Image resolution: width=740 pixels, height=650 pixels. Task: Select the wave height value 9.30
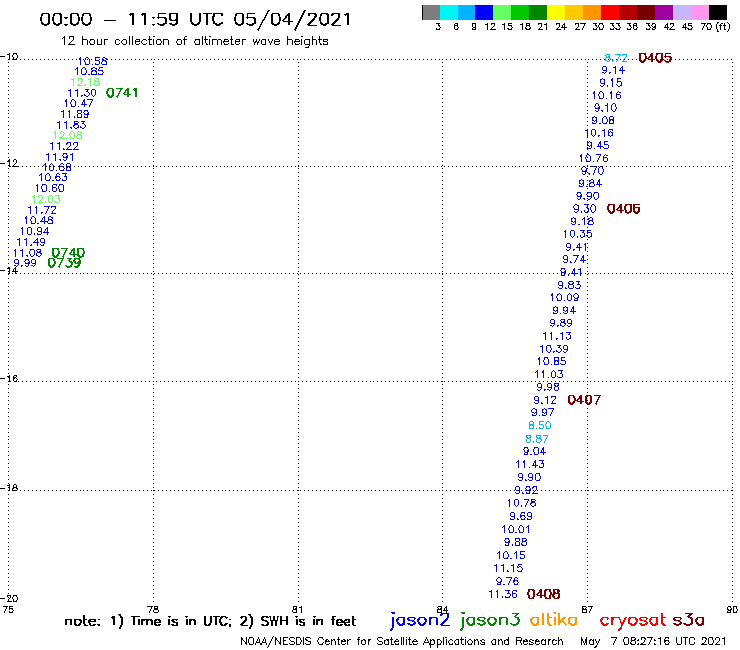point(584,209)
